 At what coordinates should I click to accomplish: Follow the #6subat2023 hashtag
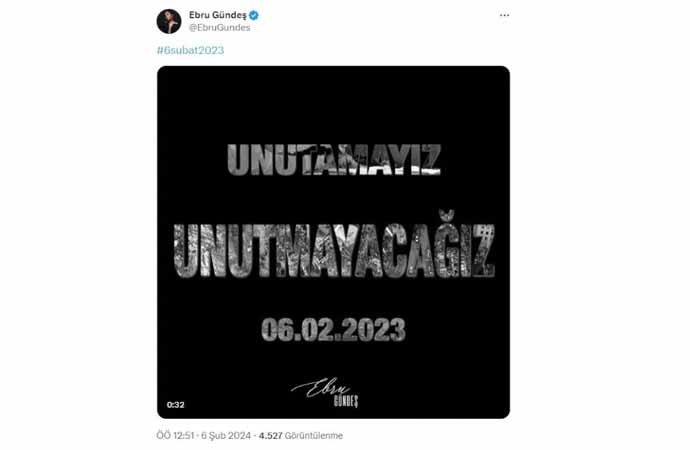point(190,50)
